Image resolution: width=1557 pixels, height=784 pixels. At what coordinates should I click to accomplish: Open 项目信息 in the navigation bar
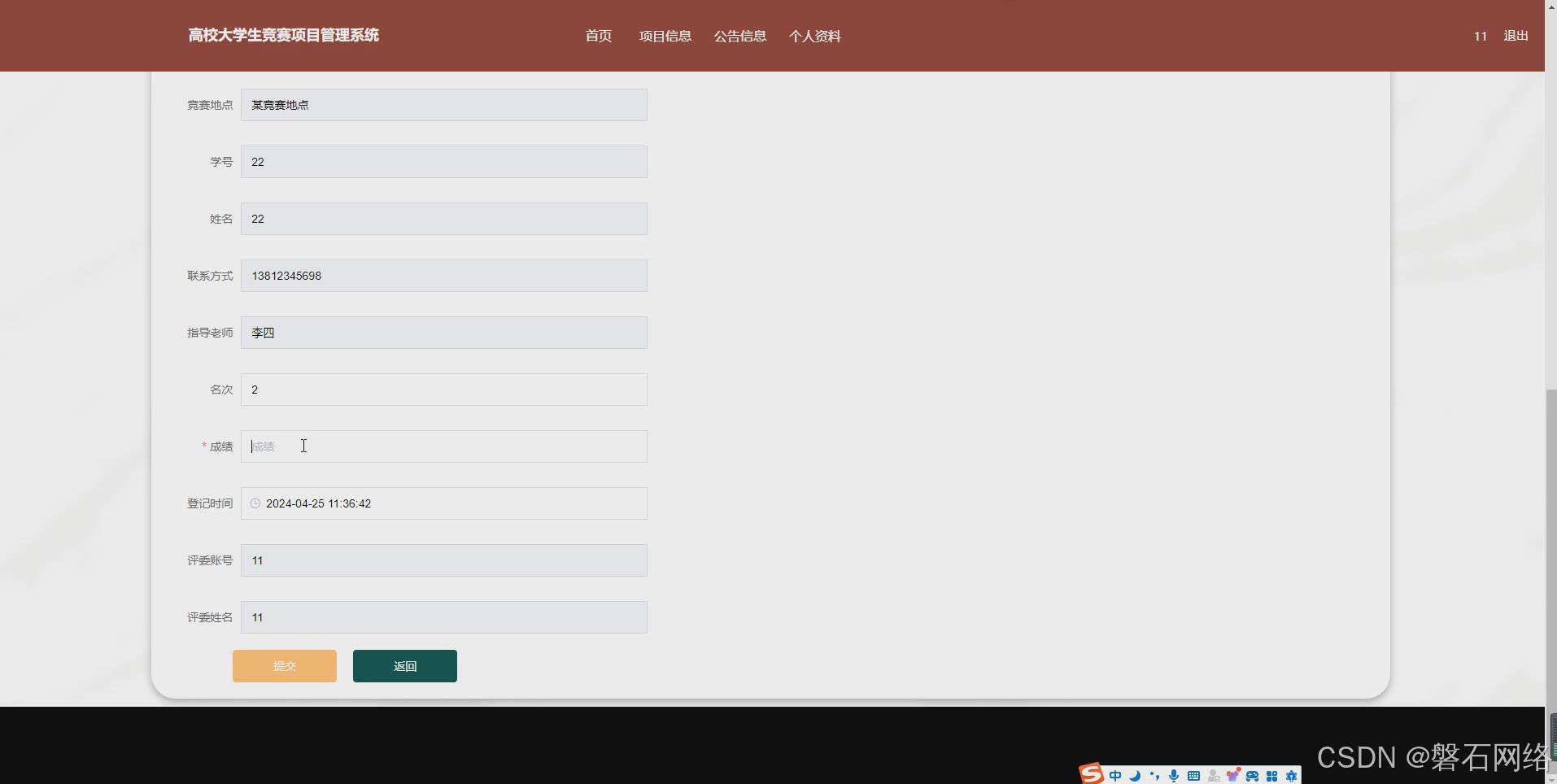665,36
